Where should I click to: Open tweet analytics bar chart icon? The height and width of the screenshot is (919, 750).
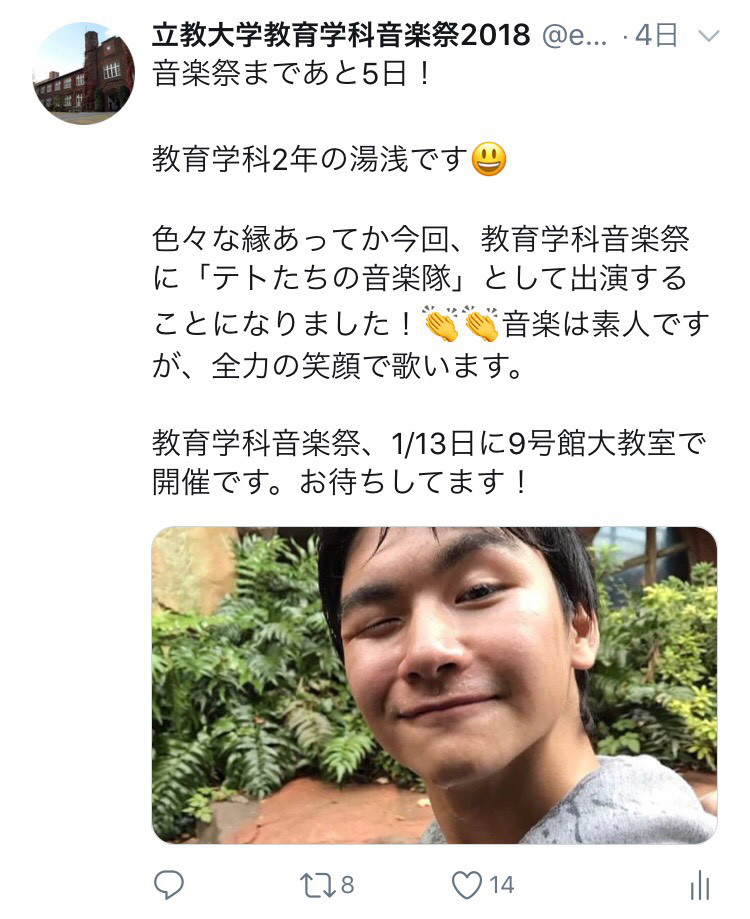[701, 884]
